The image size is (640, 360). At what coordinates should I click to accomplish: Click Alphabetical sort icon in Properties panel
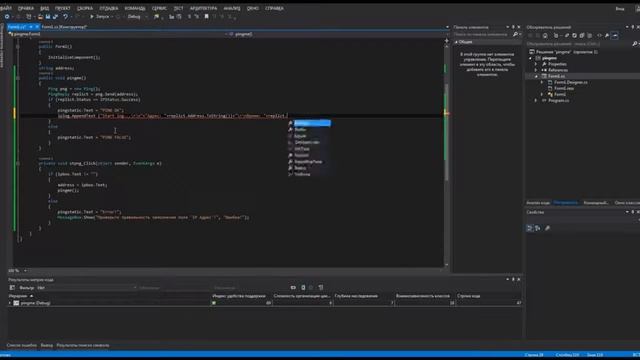[538, 228]
